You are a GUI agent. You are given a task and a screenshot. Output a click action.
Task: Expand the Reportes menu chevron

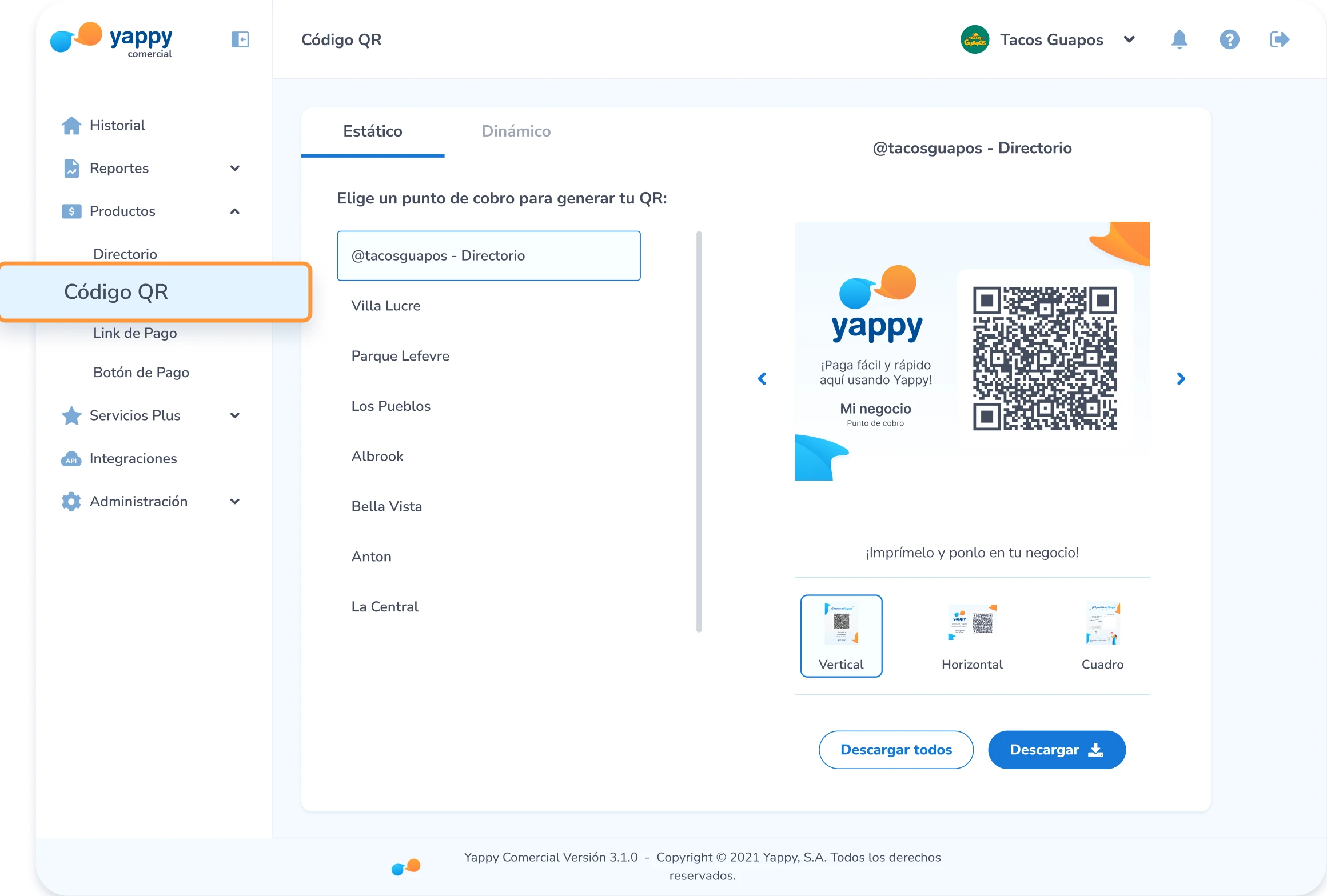pos(234,168)
